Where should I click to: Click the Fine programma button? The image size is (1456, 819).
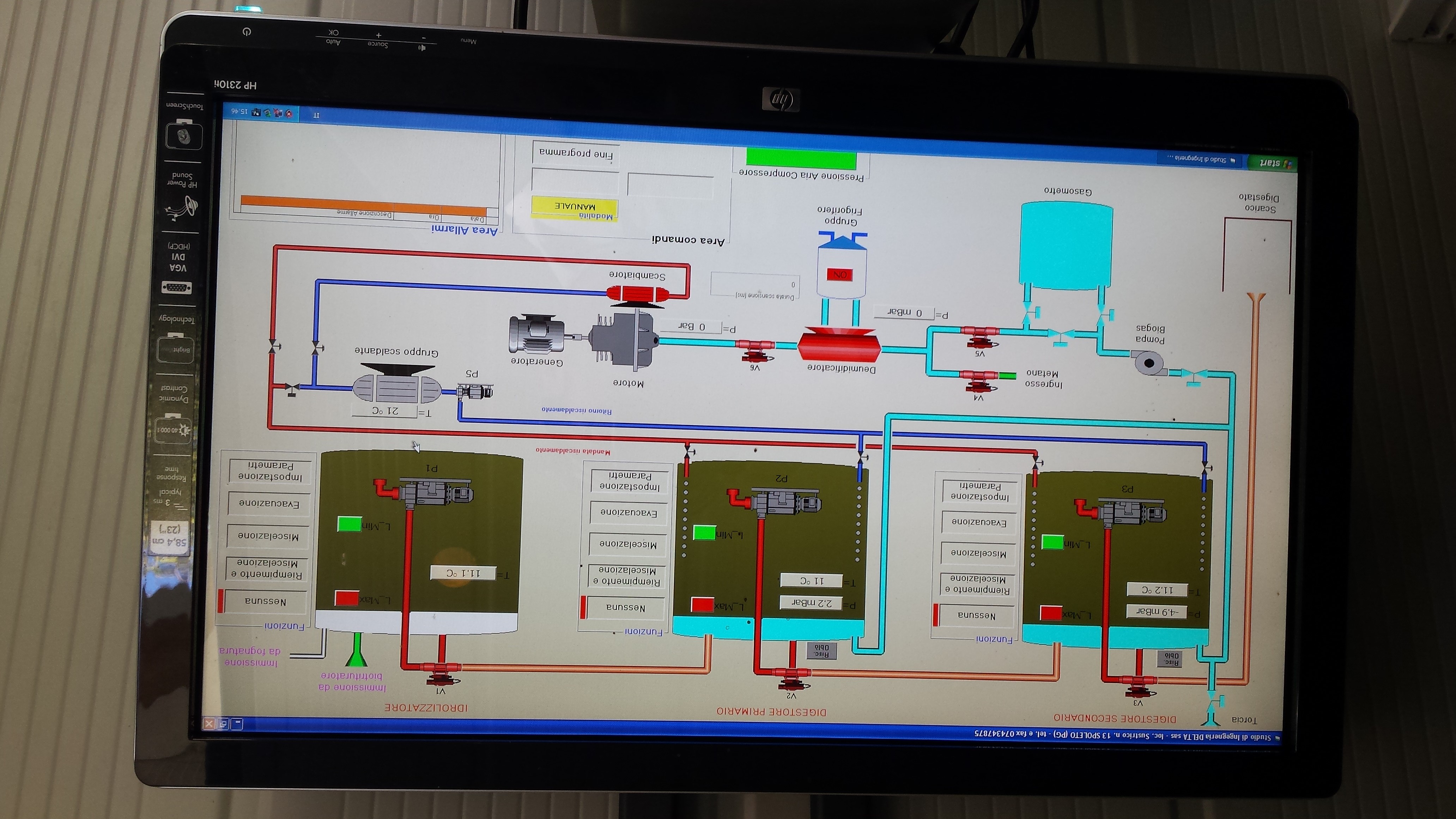pos(575,153)
